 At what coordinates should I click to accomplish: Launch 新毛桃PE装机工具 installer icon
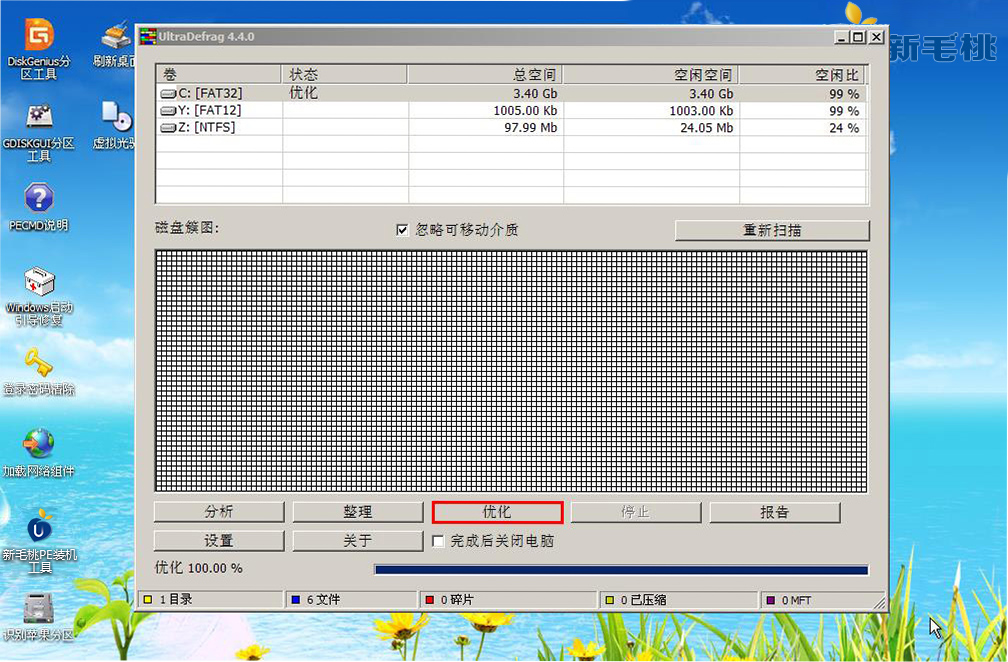[x=39, y=527]
